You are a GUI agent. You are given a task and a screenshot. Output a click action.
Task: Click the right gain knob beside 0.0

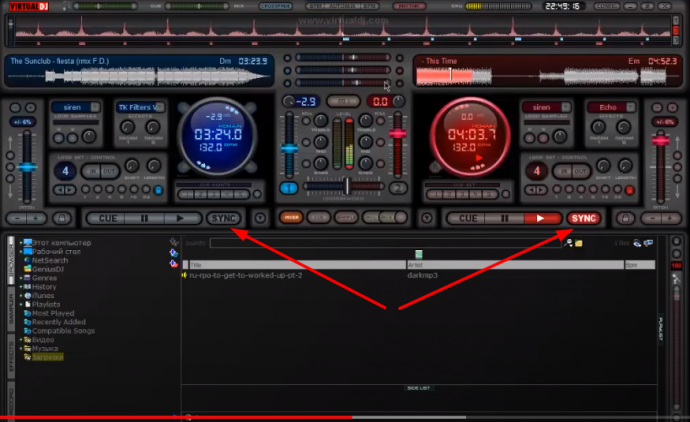[x=398, y=101]
